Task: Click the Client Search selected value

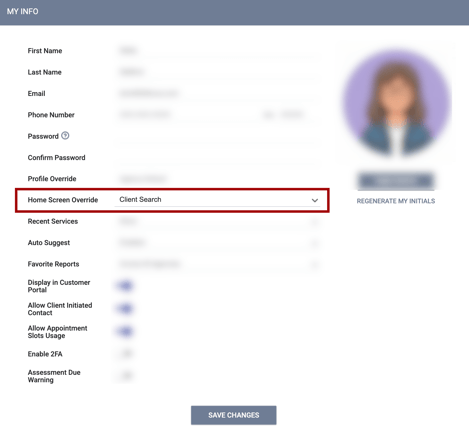Action: click(x=140, y=199)
